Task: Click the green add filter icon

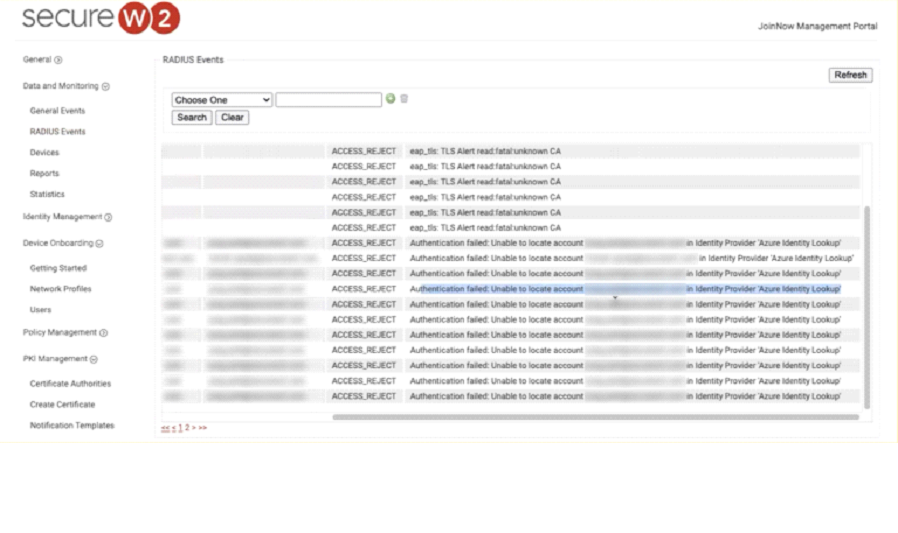Action: [x=391, y=99]
